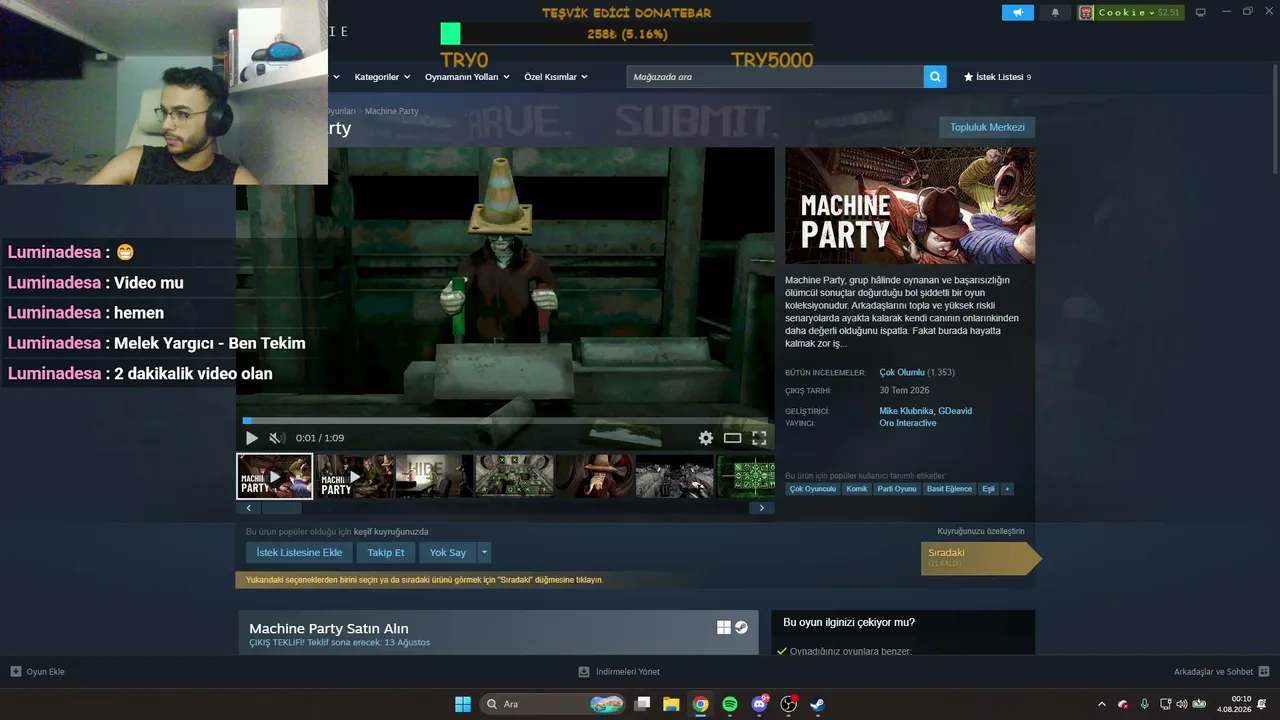
Task: Select the Eşli tag
Action: pos(988,489)
